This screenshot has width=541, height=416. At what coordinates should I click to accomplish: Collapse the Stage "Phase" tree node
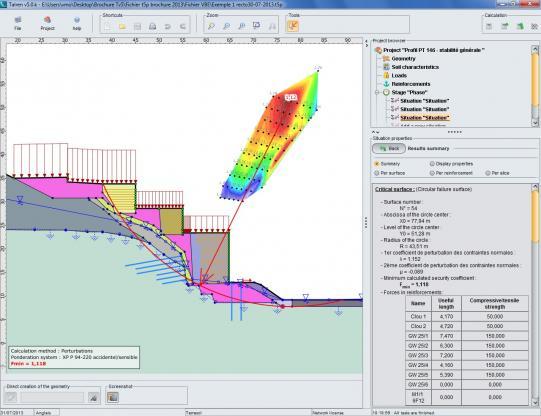pyautogui.click(x=377, y=92)
